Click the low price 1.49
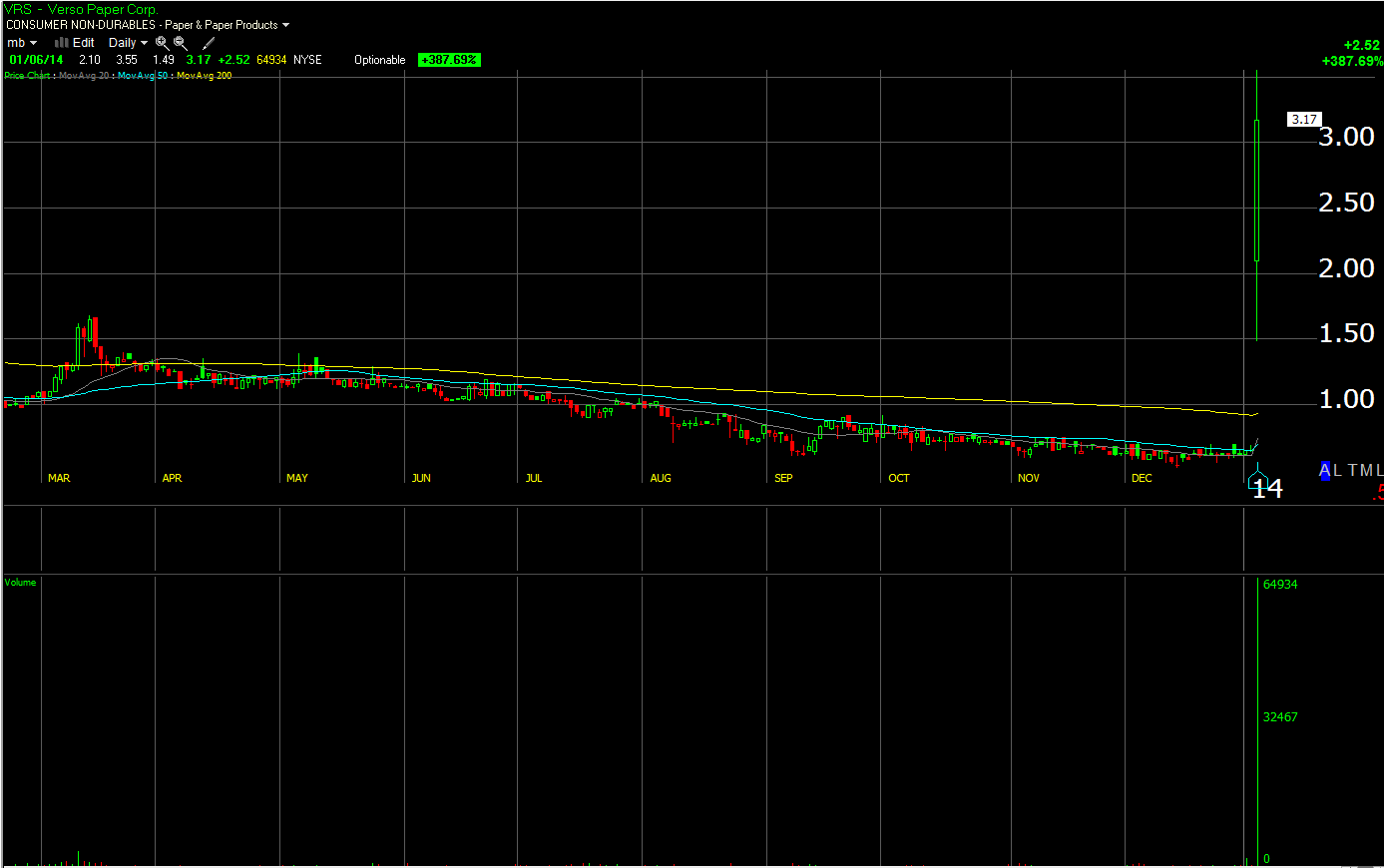This screenshot has height=868, width=1384. pos(164,60)
